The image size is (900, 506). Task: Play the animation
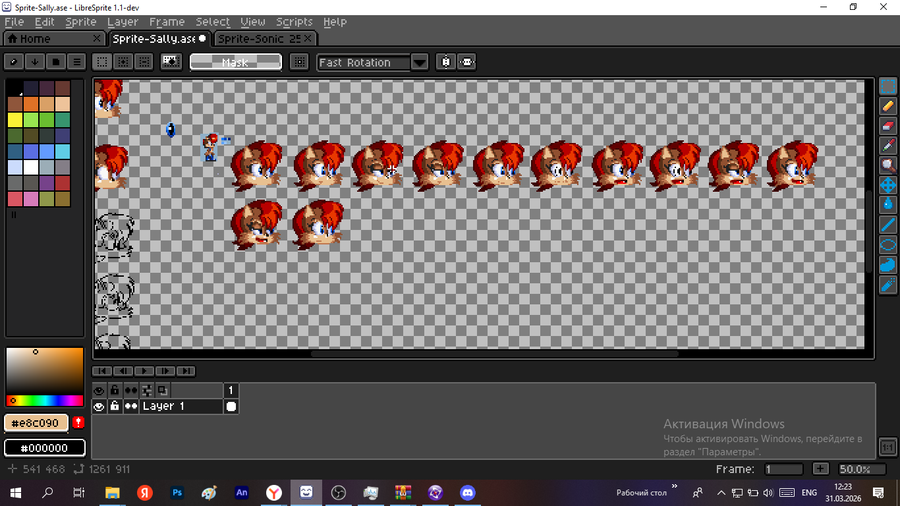[143, 371]
